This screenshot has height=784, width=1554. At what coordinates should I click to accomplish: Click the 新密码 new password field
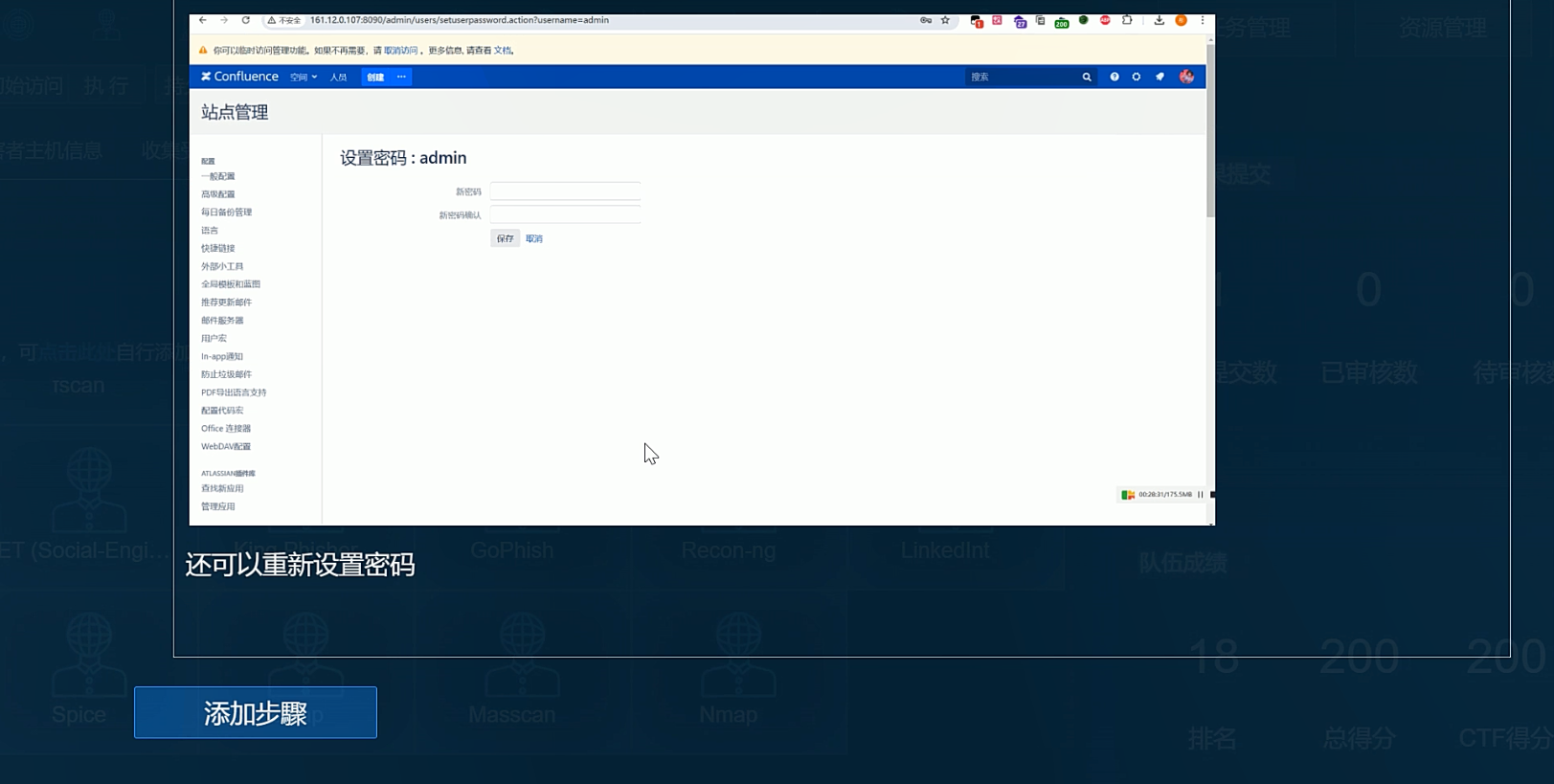(565, 191)
